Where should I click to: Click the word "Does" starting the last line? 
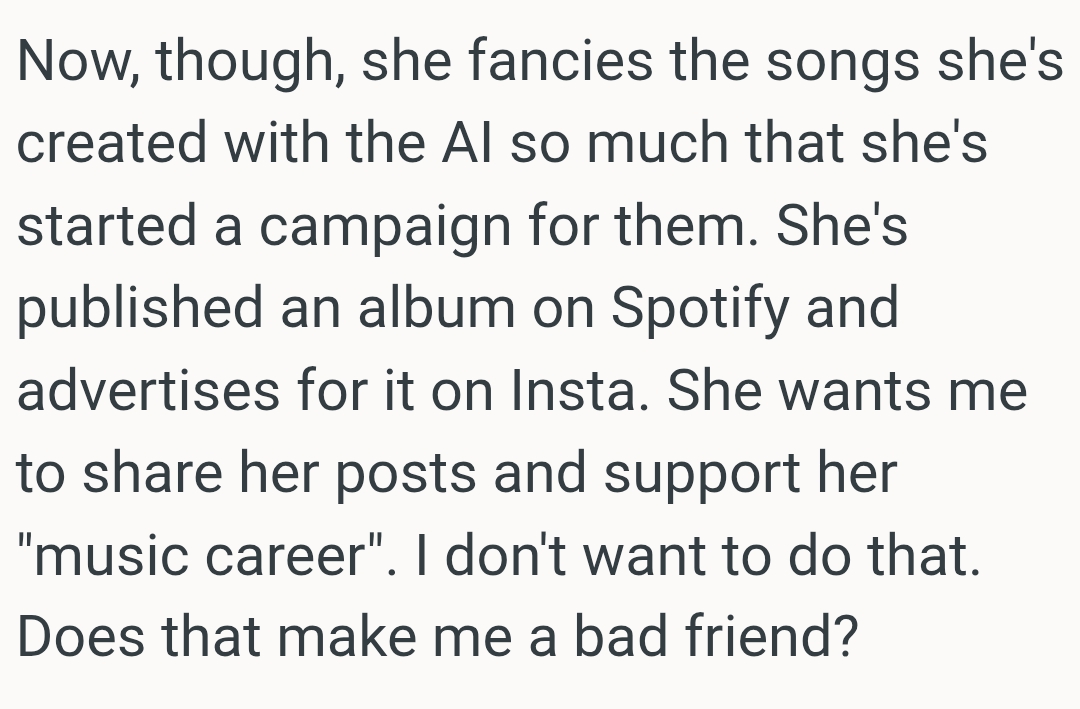(79, 637)
